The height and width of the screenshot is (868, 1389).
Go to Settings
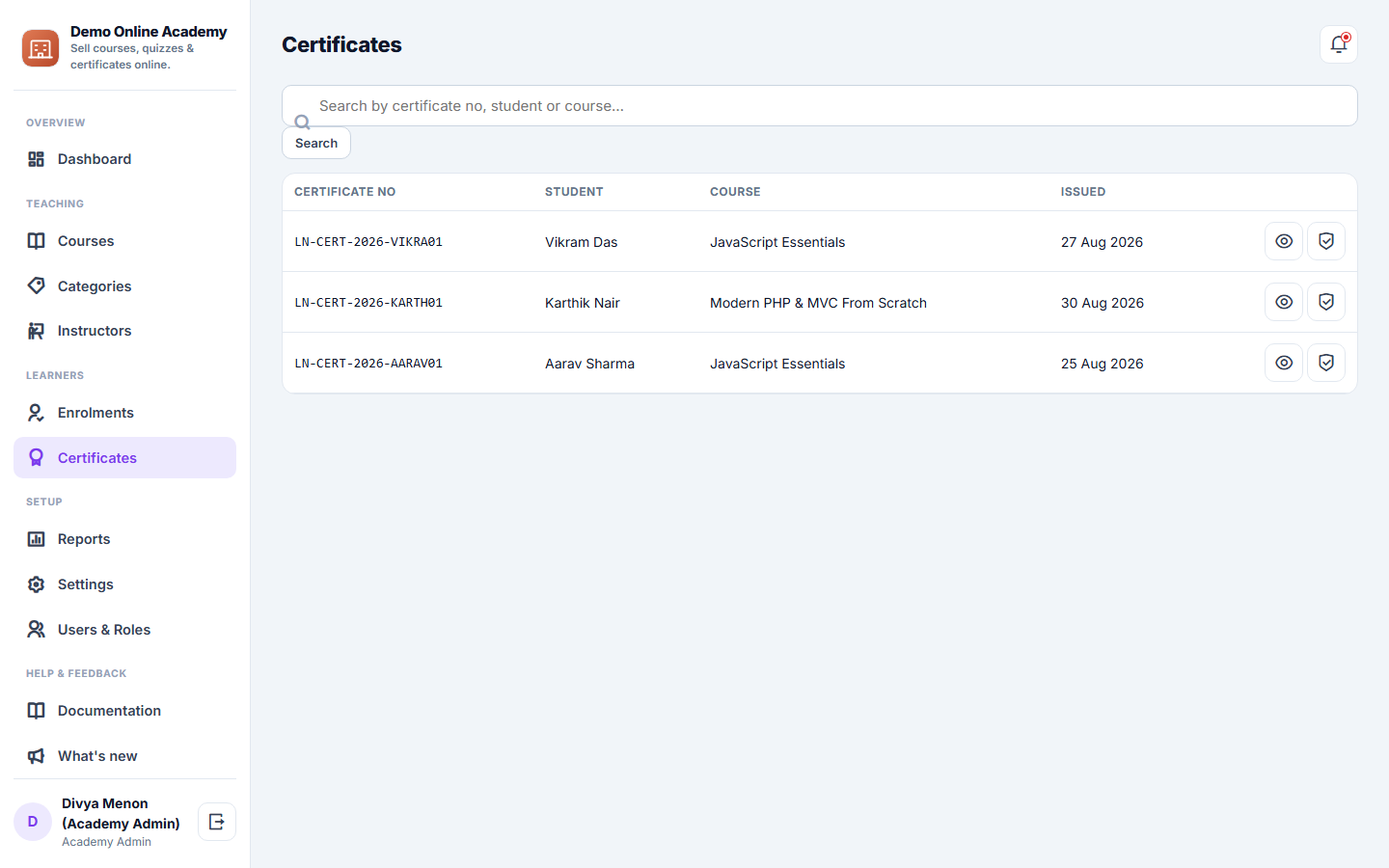[x=124, y=584]
